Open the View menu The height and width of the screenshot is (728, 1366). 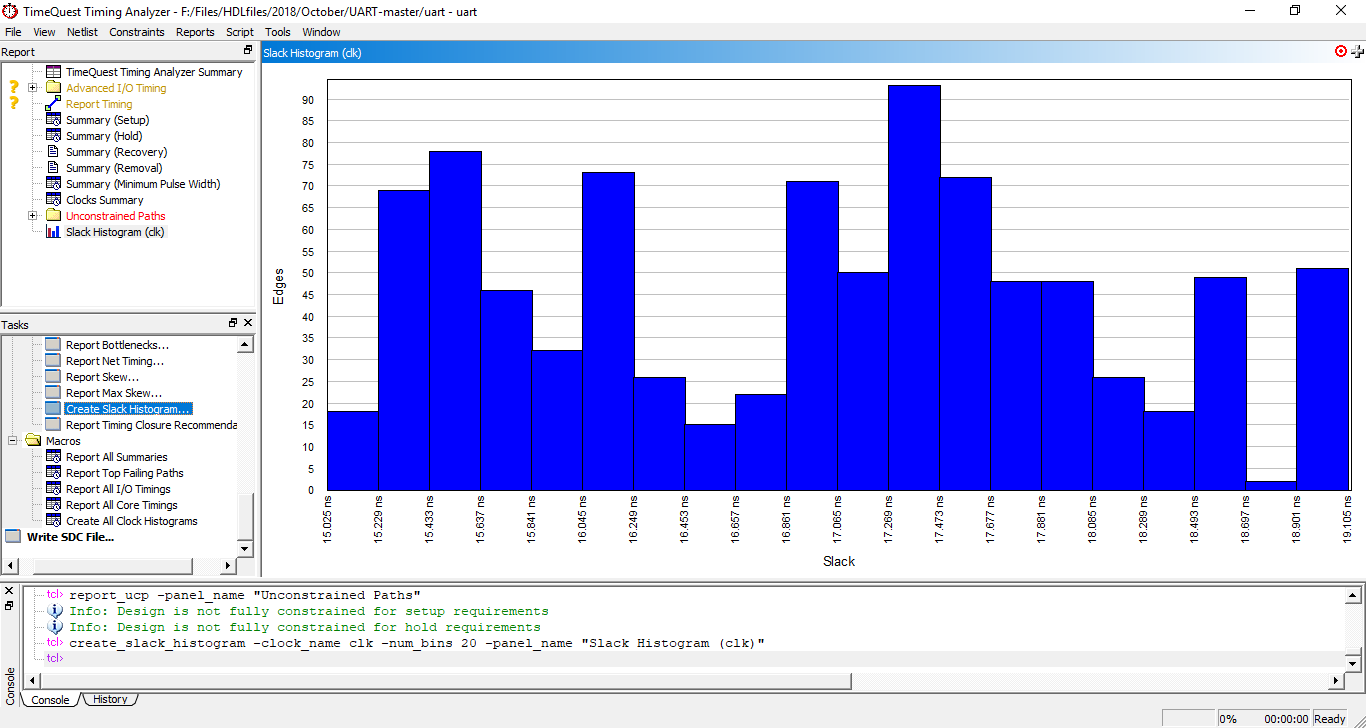pos(44,32)
